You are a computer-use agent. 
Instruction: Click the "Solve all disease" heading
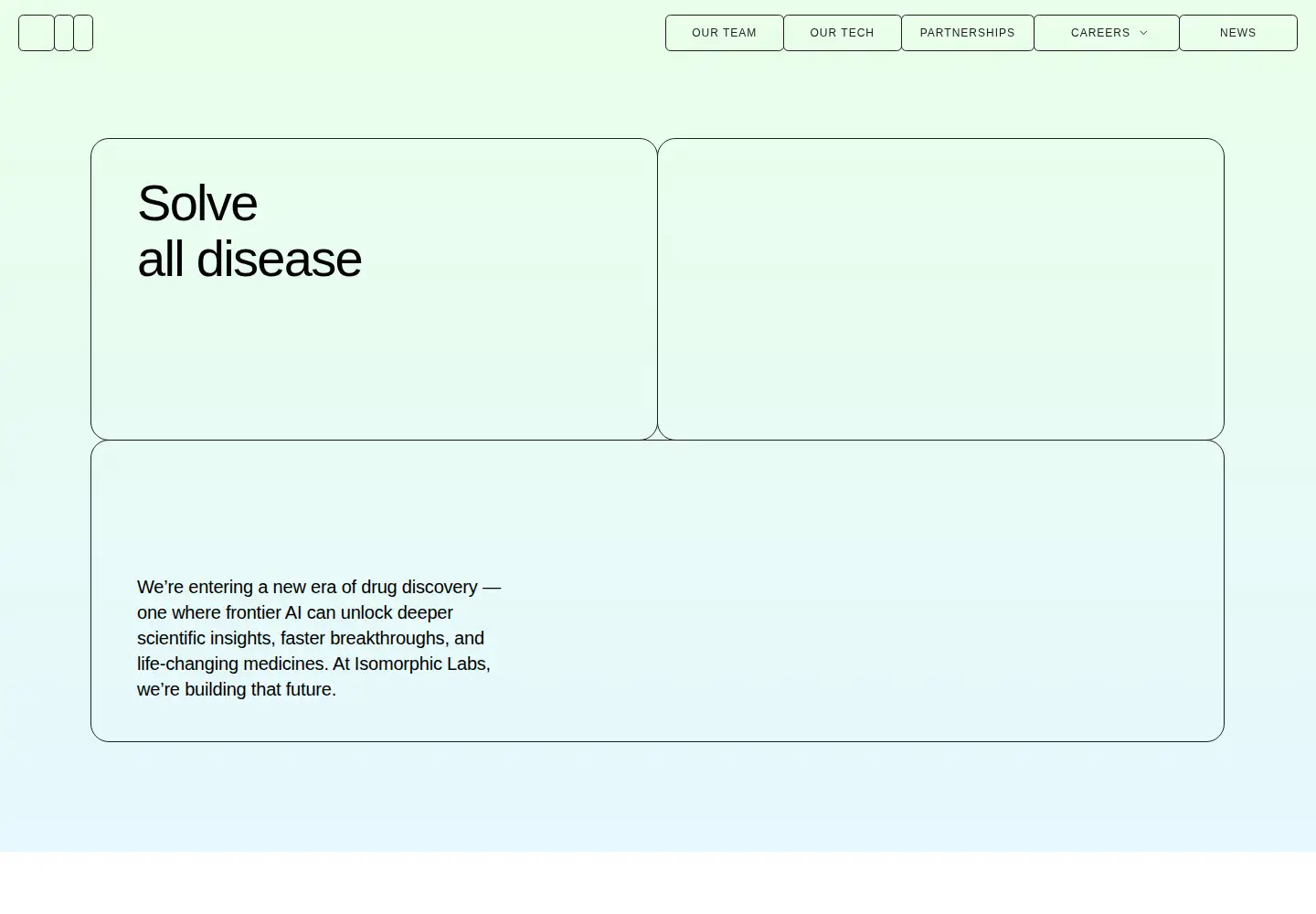coord(249,230)
